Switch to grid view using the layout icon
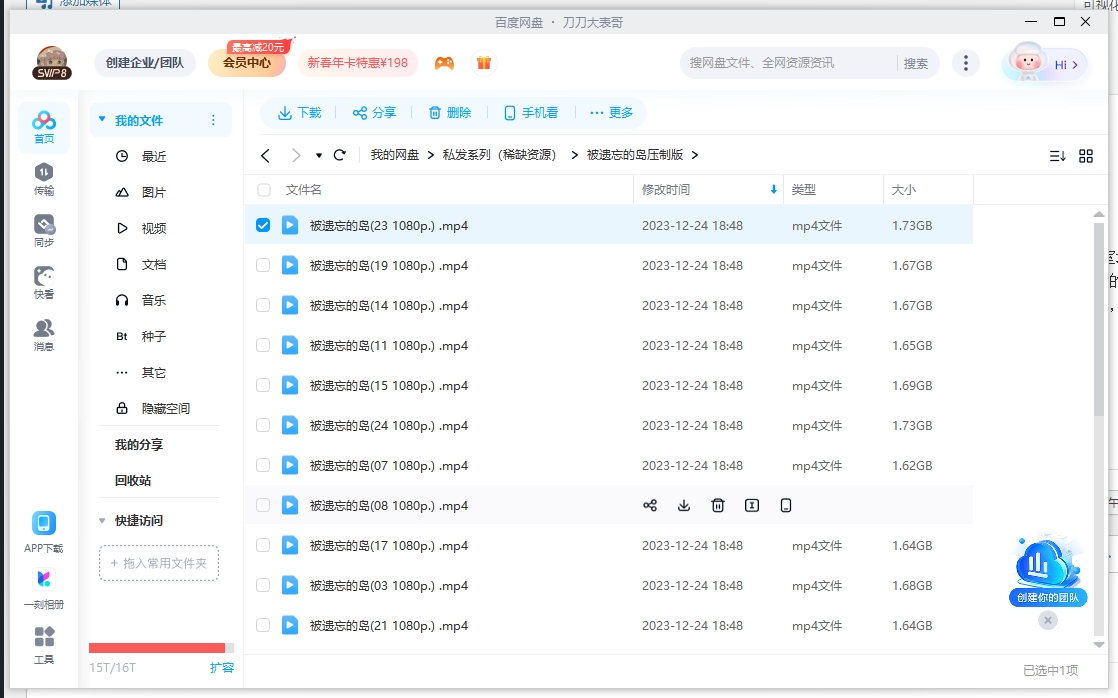 (x=1087, y=155)
